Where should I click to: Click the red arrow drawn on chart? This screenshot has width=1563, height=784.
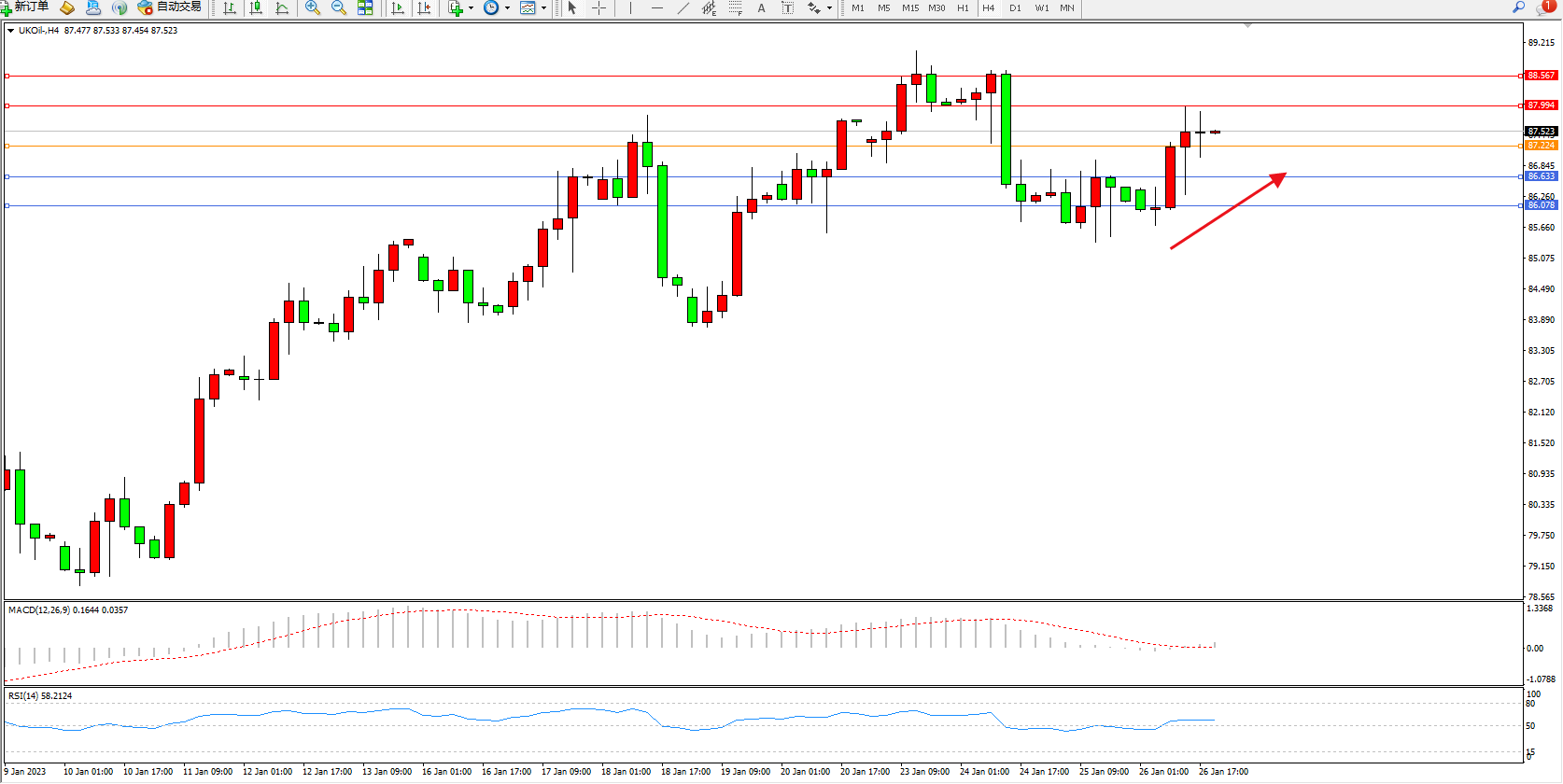click(1228, 211)
